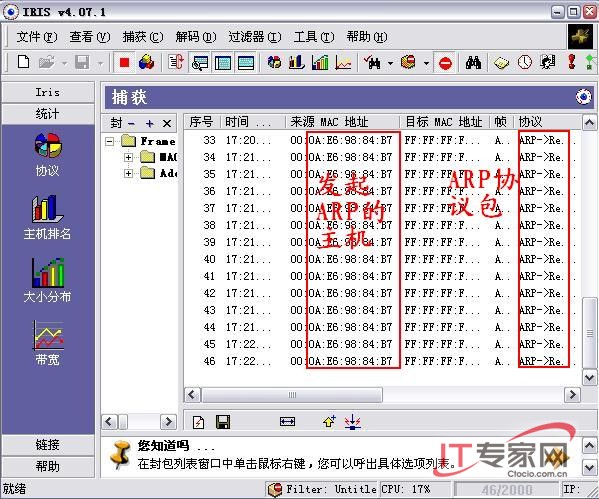Click the Open folder toolbar icon
This screenshot has height=499, width=599.
(47, 62)
